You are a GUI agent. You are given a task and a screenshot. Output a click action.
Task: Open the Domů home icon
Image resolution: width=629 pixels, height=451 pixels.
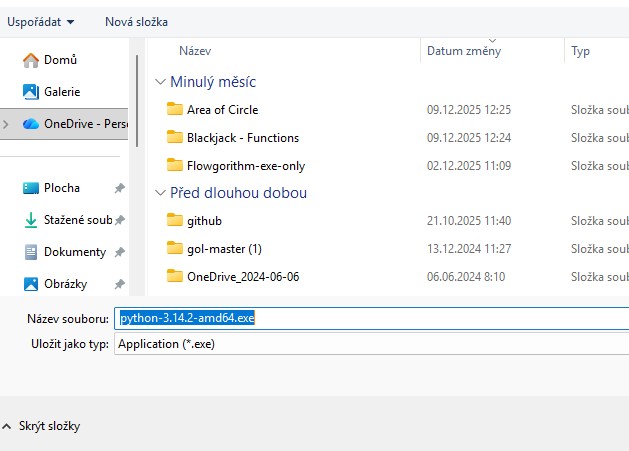(31, 60)
